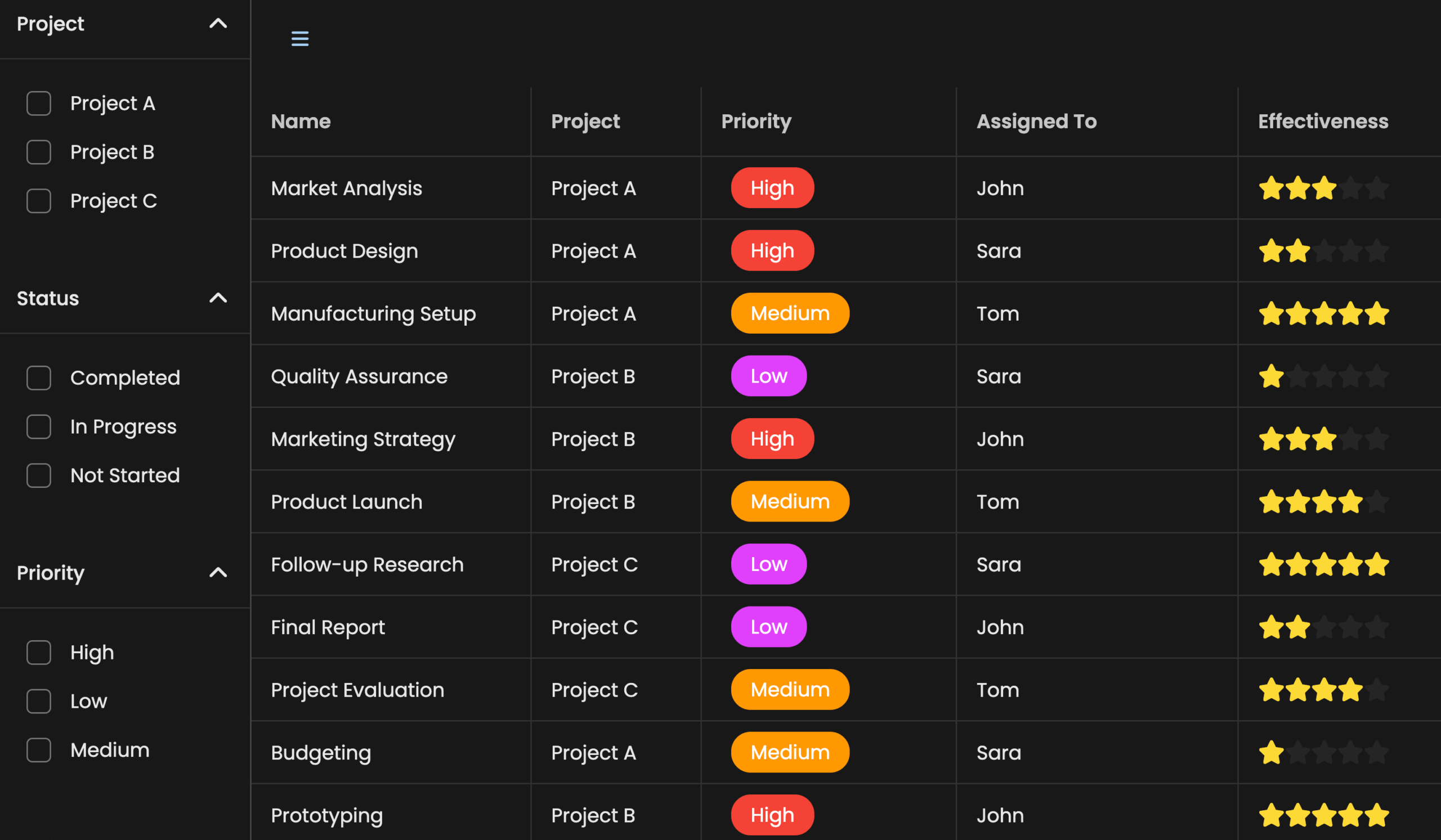This screenshot has width=1441, height=840.
Task: Click the Effectiveness column header
Action: click(x=1323, y=121)
